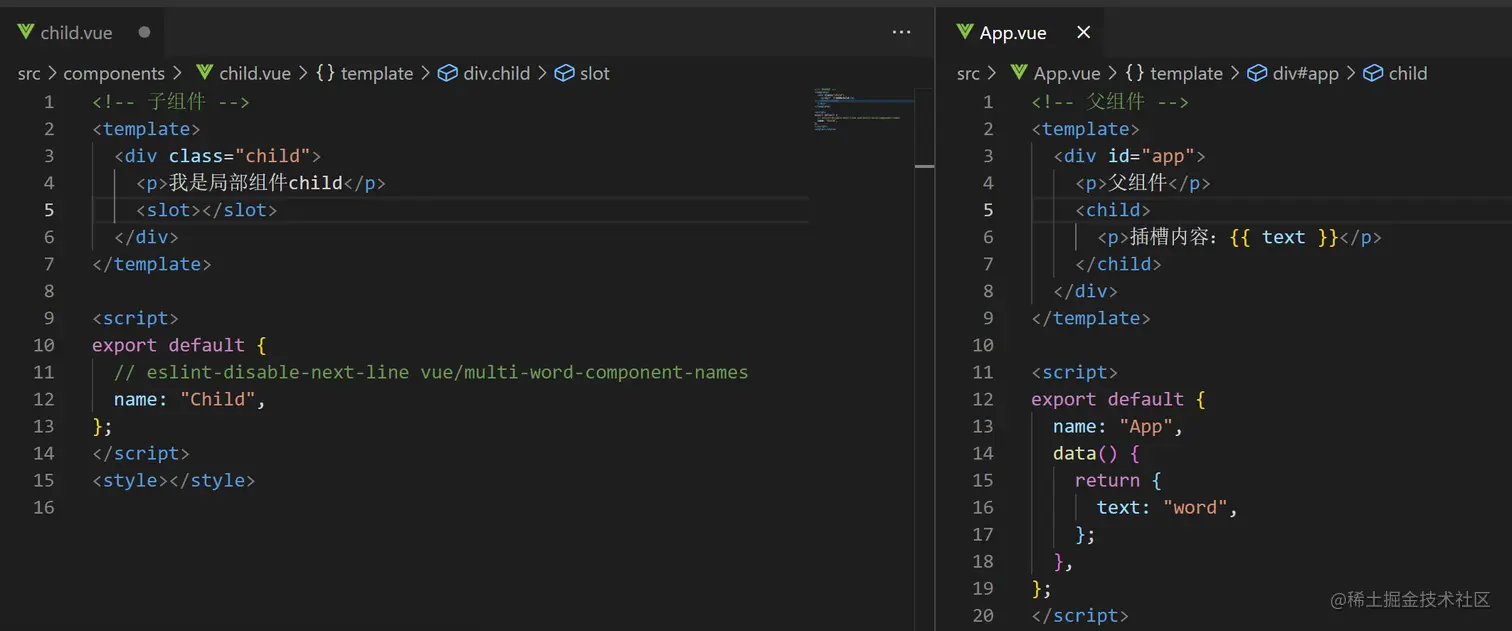Click line number 5 in child.vue editor

(x=49, y=210)
